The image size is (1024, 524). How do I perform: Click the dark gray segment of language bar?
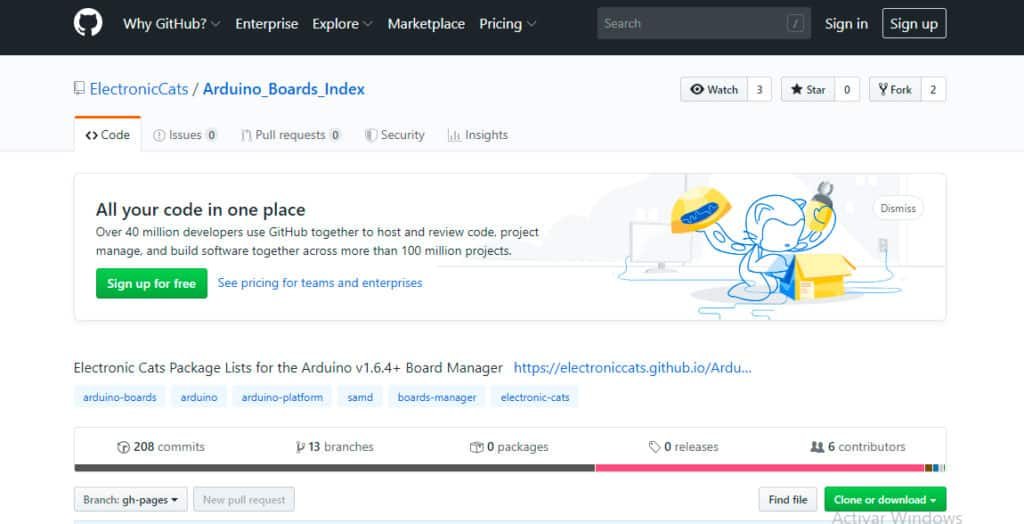[x=334, y=468]
